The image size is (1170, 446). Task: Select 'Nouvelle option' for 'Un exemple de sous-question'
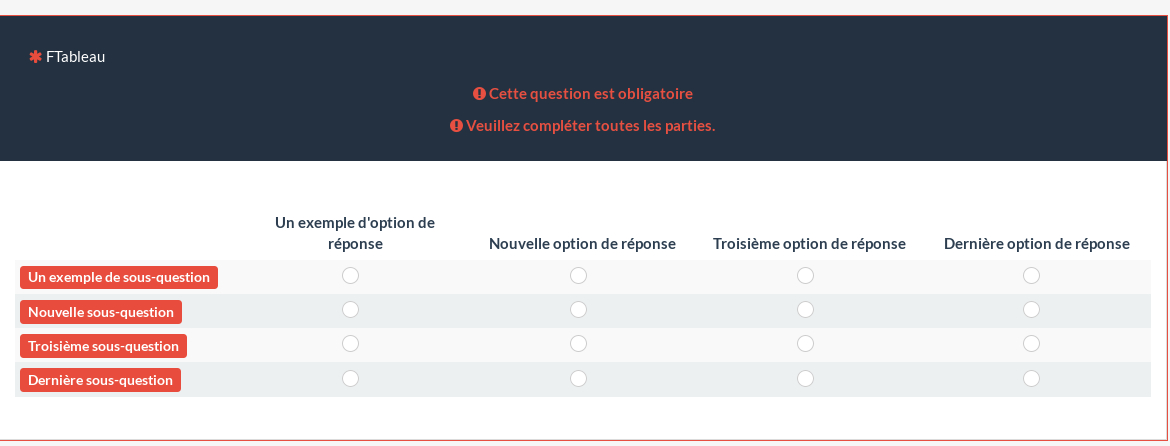[x=578, y=276]
